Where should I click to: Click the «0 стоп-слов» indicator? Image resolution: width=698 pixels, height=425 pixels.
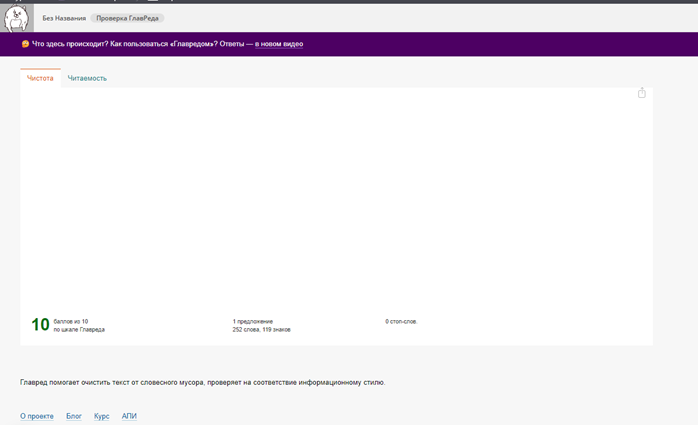tap(401, 321)
